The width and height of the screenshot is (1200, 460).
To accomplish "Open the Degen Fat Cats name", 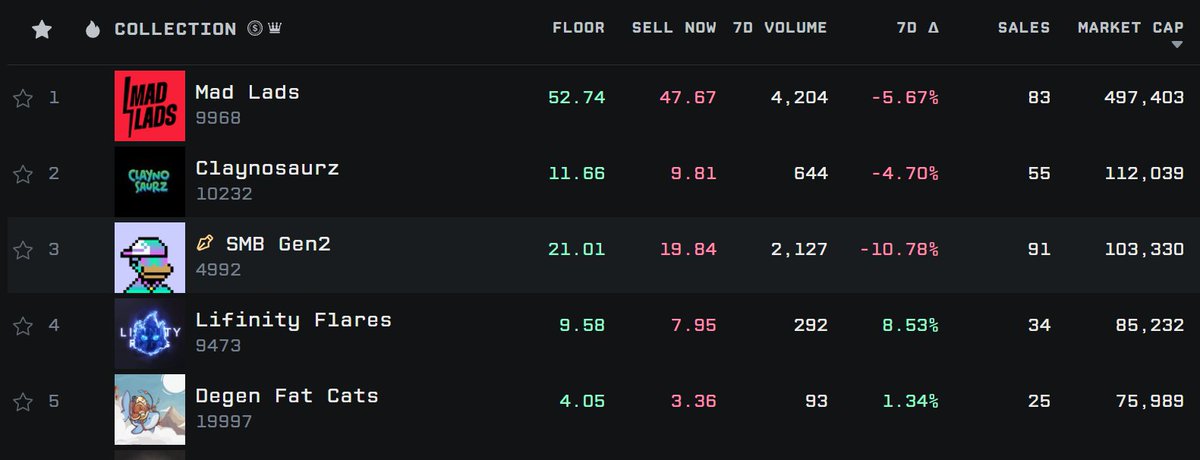I will (287, 396).
